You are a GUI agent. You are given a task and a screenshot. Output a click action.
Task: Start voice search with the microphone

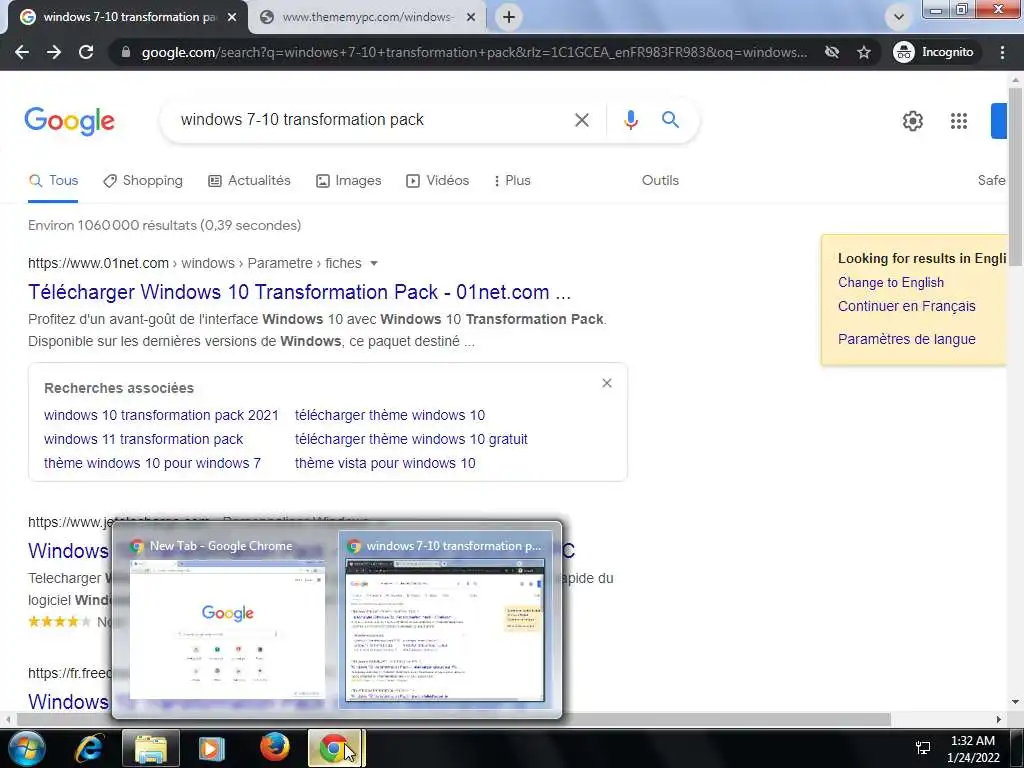click(x=630, y=120)
